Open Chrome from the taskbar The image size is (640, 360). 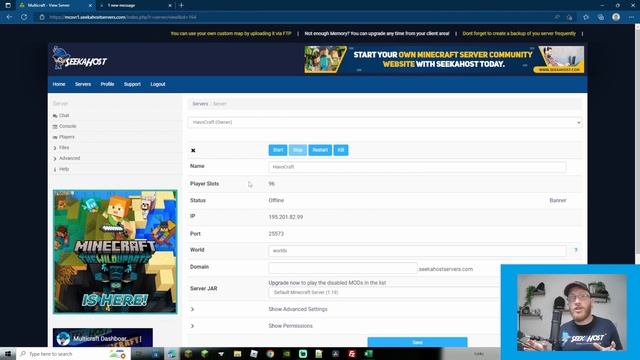(x=270, y=353)
